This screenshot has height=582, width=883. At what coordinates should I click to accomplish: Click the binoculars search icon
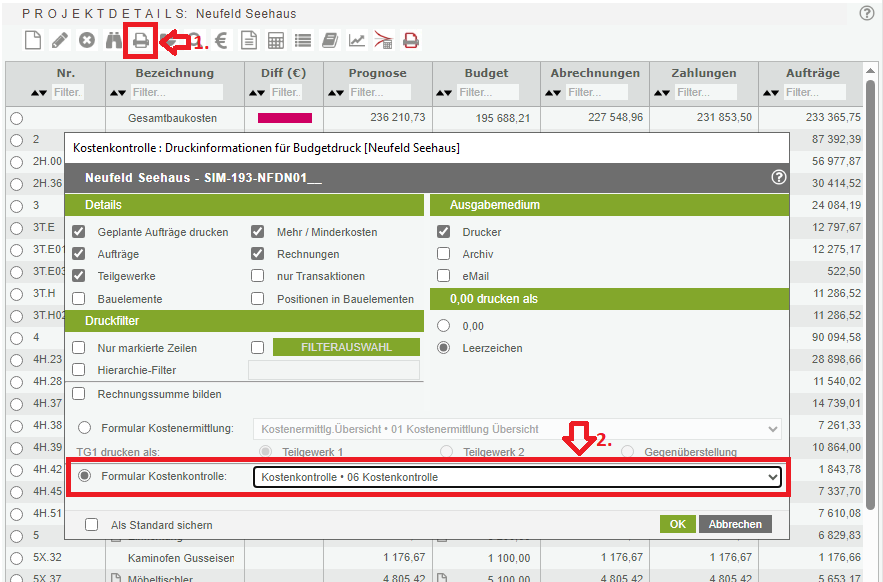[113, 41]
